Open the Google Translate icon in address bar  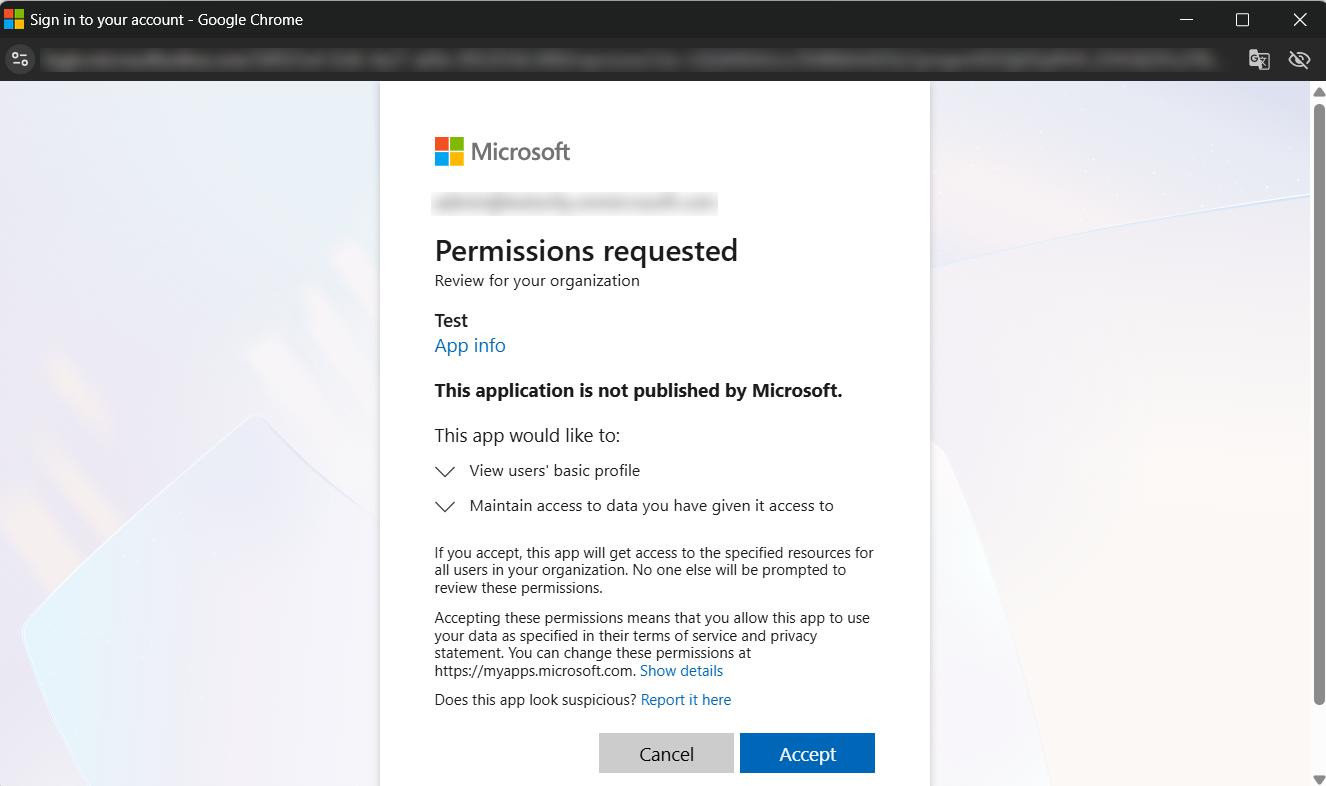click(1259, 59)
